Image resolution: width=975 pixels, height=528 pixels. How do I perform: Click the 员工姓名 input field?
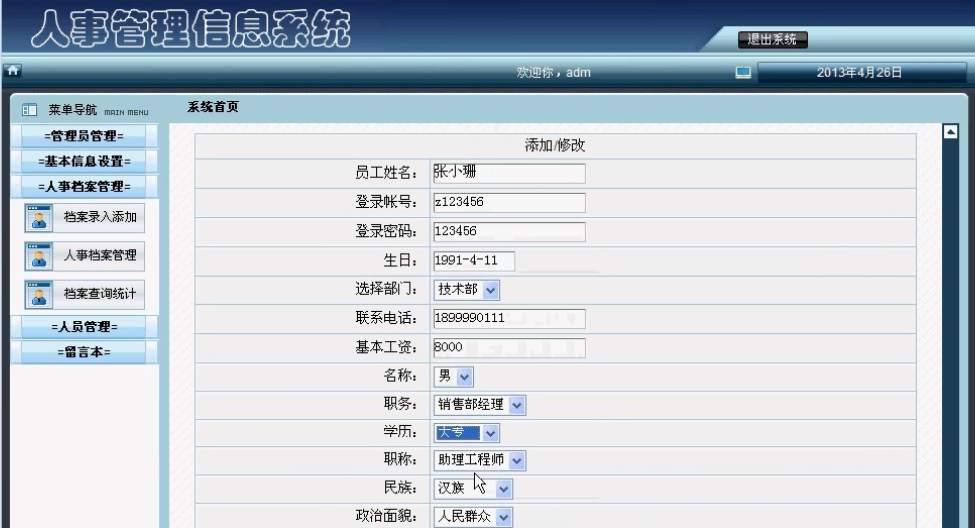(509, 173)
